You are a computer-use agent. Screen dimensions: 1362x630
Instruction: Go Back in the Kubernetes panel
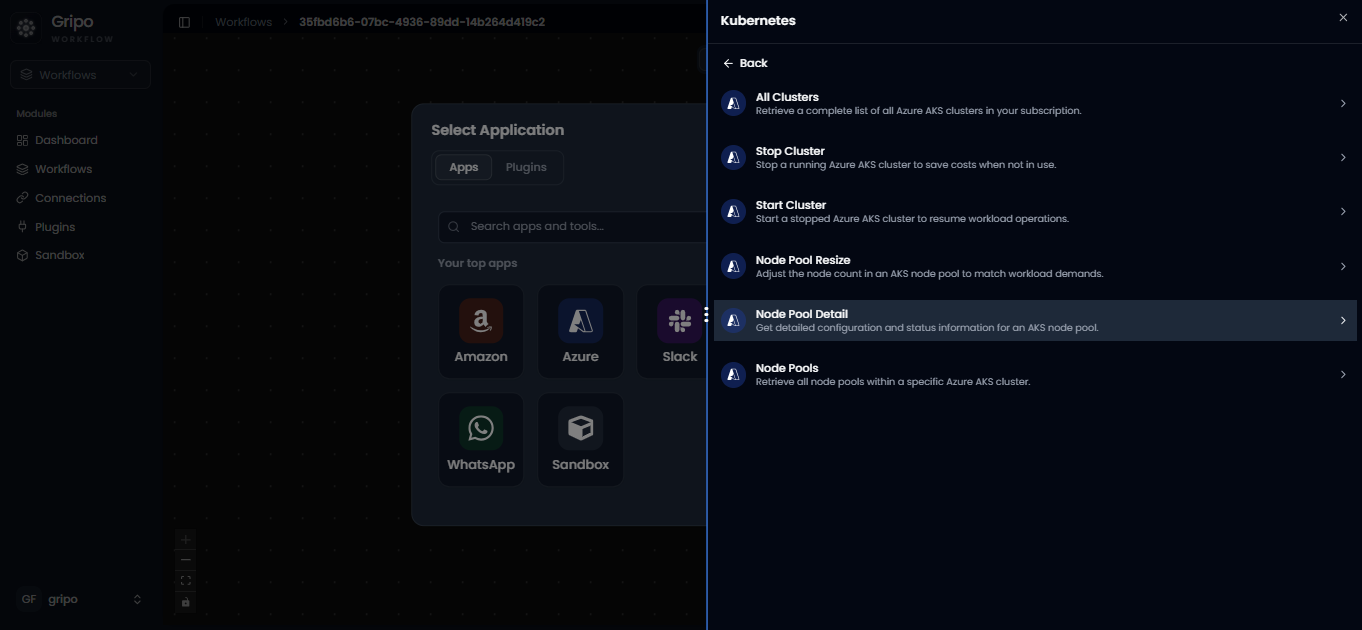point(745,63)
